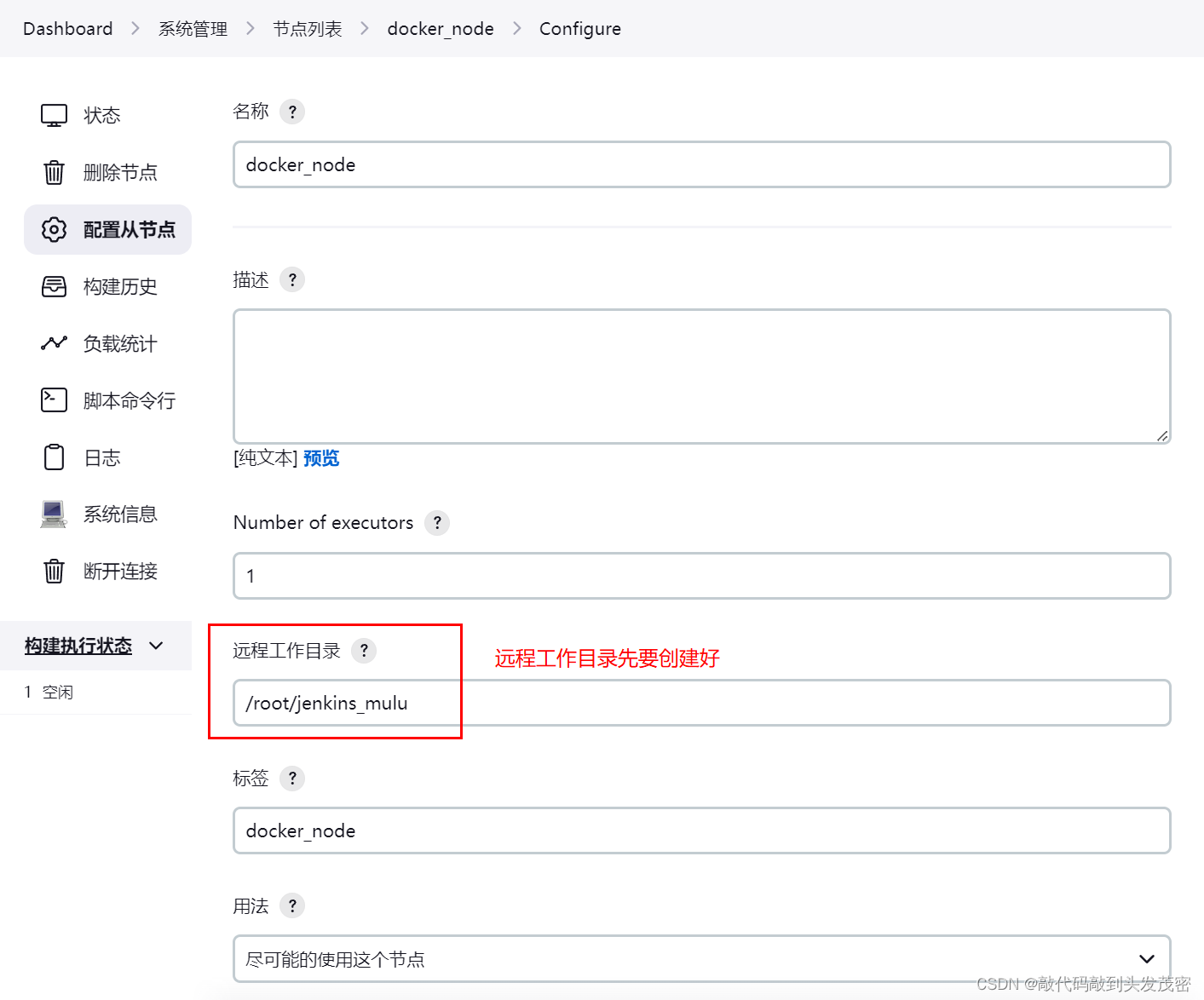
Task: Open help for the 描述 field
Action: [x=292, y=279]
